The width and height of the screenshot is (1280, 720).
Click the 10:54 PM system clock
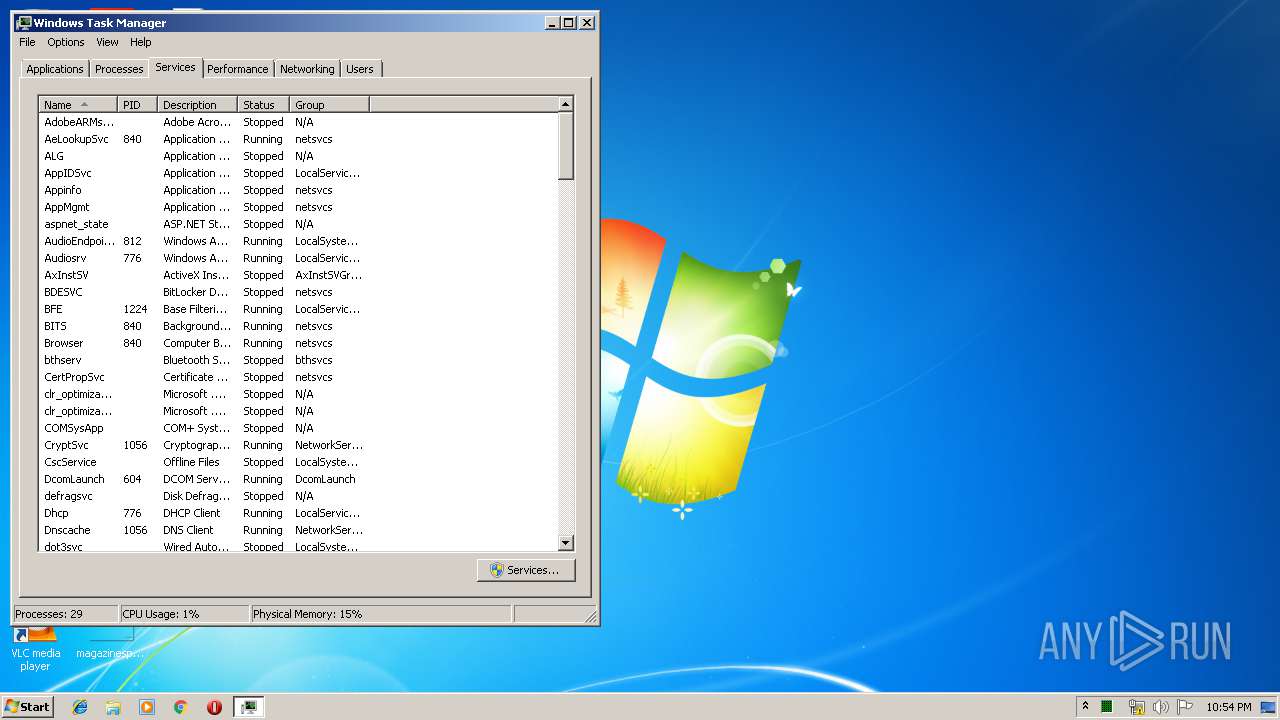pos(1229,707)
